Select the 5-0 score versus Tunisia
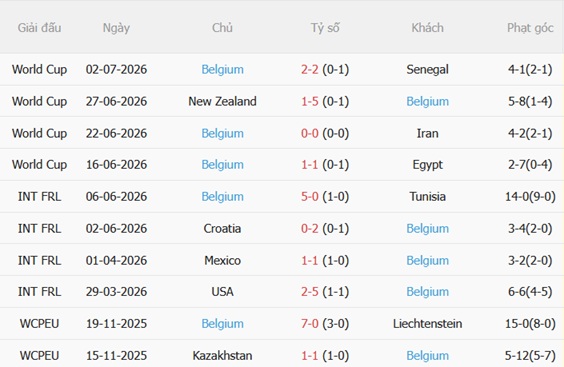The image size is (564, 367). pos(309,197)
